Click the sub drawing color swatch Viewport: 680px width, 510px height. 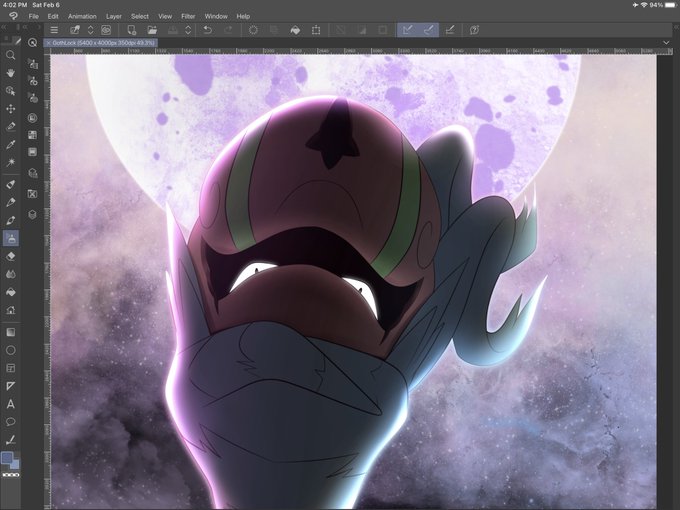(x=15, y=465)
